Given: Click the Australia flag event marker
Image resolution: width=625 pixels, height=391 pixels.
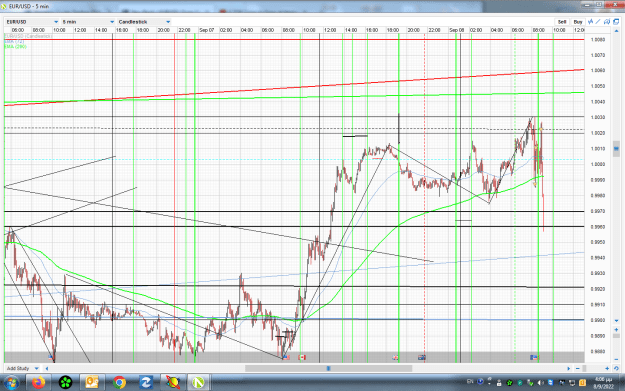Looking at the screenshot, I should 422,357.
